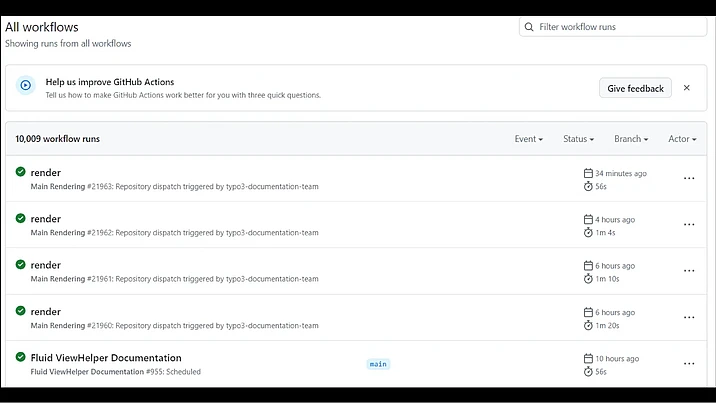This screenshot has width=716, height=403.
Task: Open three-dot menu for run #21961
Action: (x=688, y=271)
